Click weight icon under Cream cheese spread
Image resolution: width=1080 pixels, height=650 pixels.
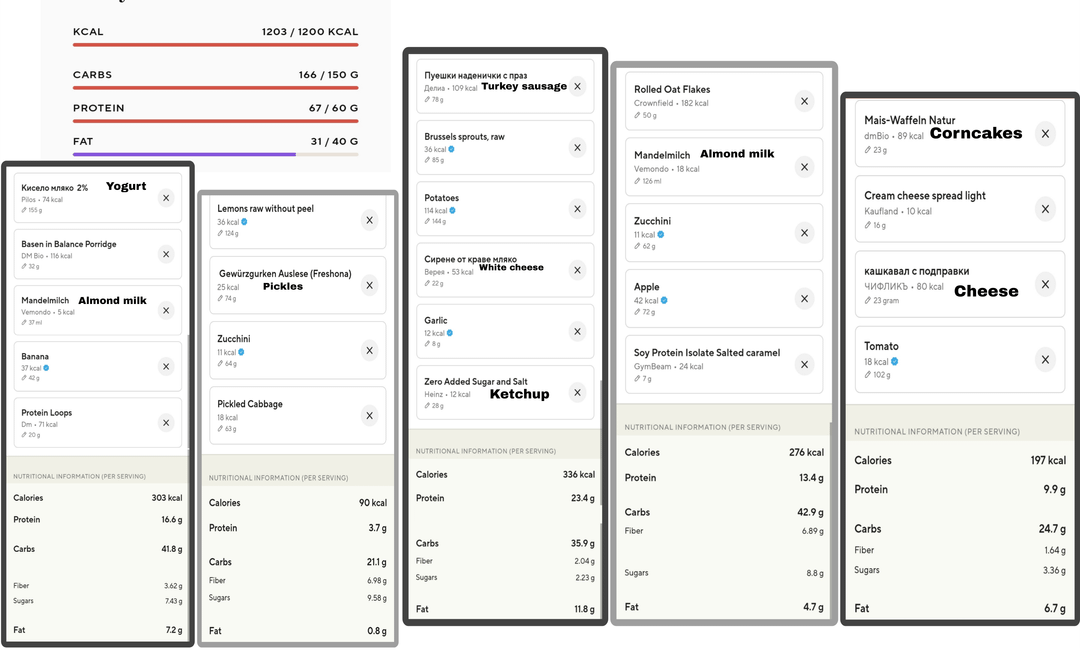click(868, 226)
